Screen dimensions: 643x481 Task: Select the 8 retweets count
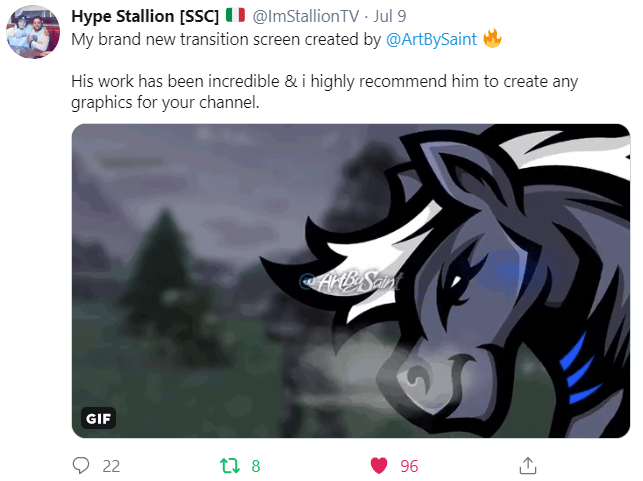[256, 466]
